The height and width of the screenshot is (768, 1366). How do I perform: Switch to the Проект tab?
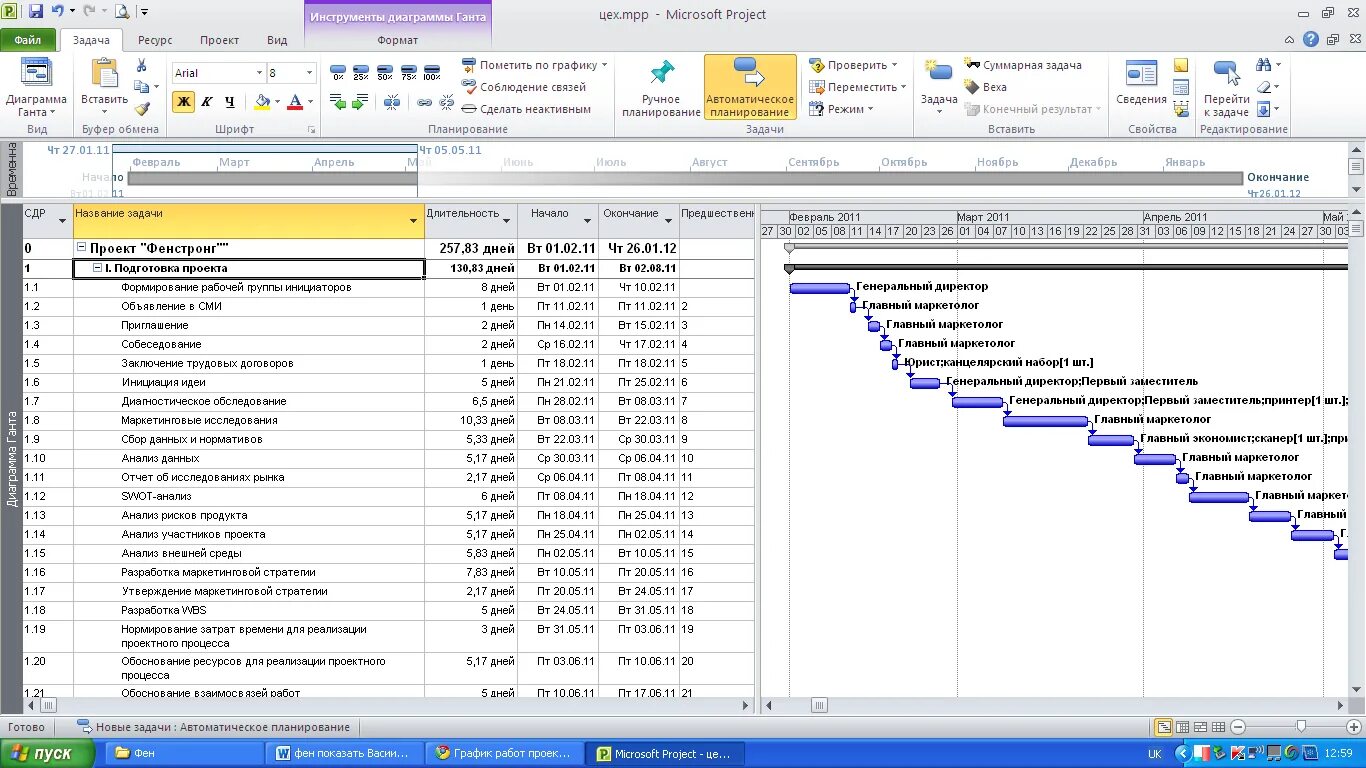pyautogui.click(x=219, y=40)
